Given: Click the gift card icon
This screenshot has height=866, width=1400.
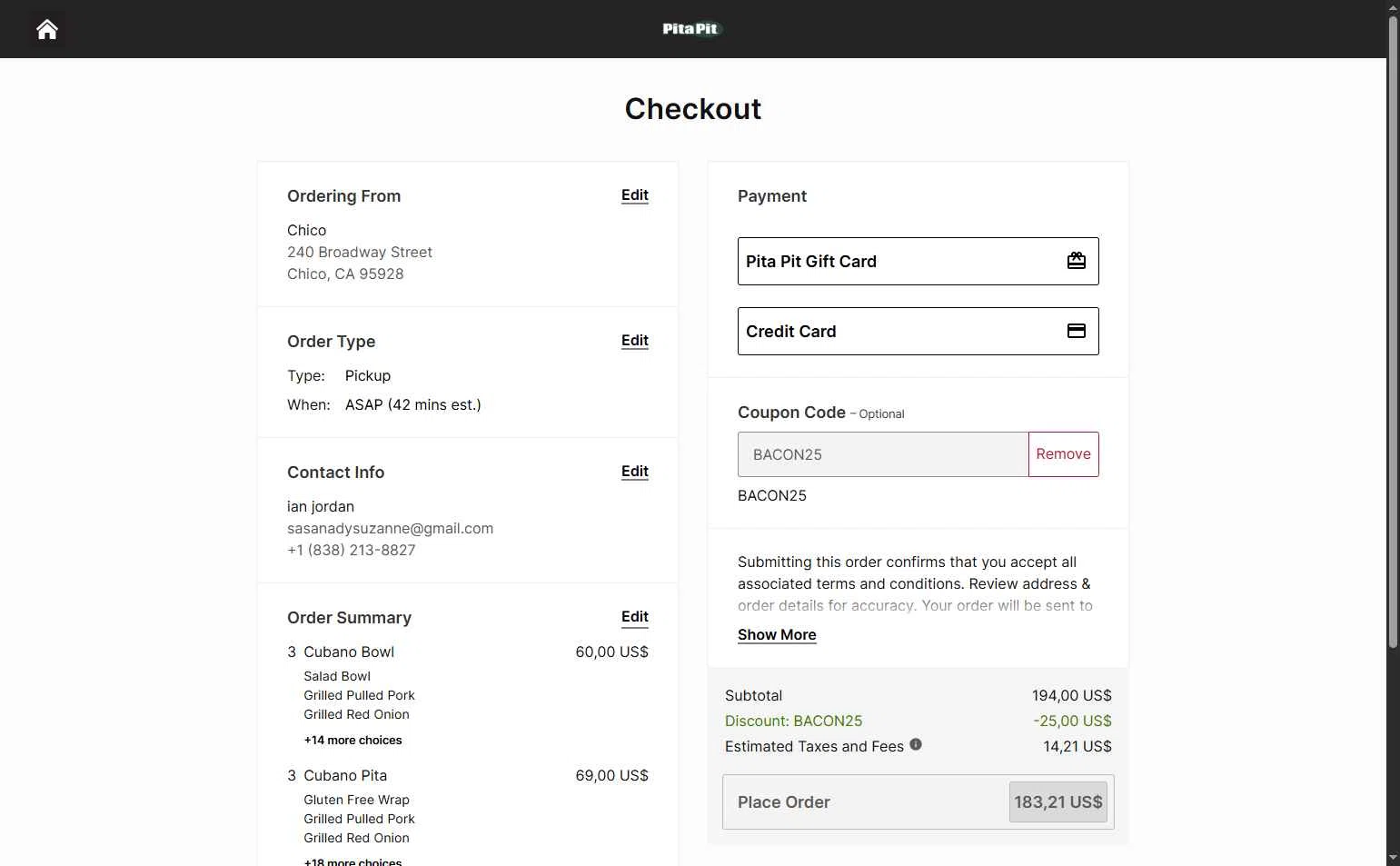Looking at the screenshot, I should pyautogui.click(x=1076, y=261).
